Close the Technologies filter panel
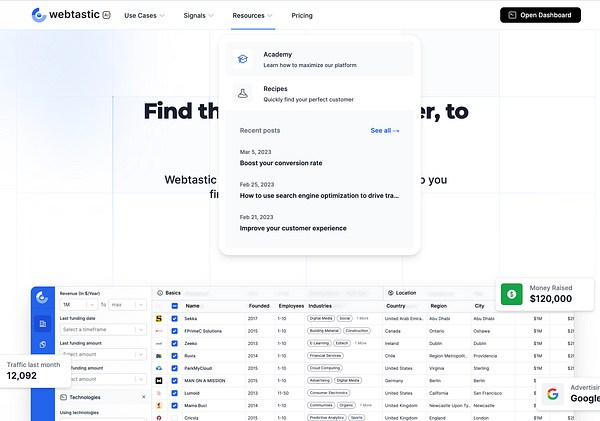 tap(143, 397)
